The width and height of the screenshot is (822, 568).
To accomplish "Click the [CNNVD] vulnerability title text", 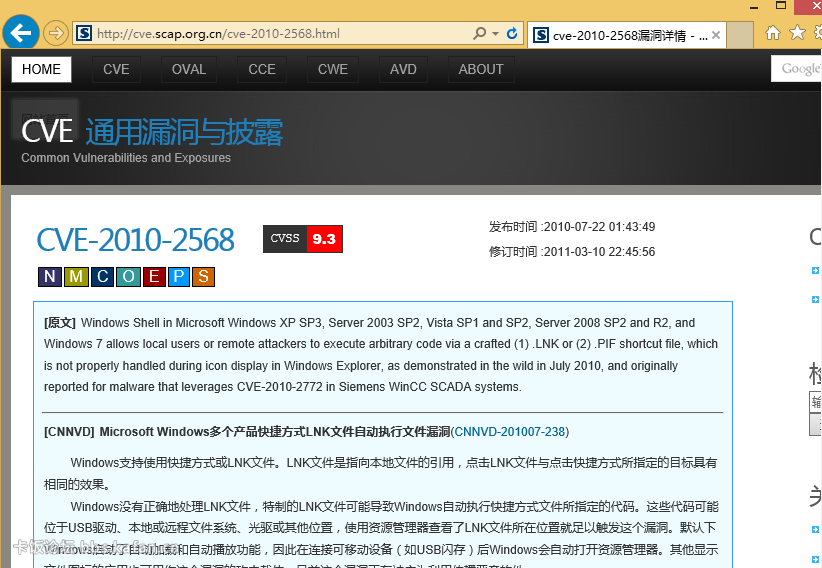I will click(x=247, y=432).
